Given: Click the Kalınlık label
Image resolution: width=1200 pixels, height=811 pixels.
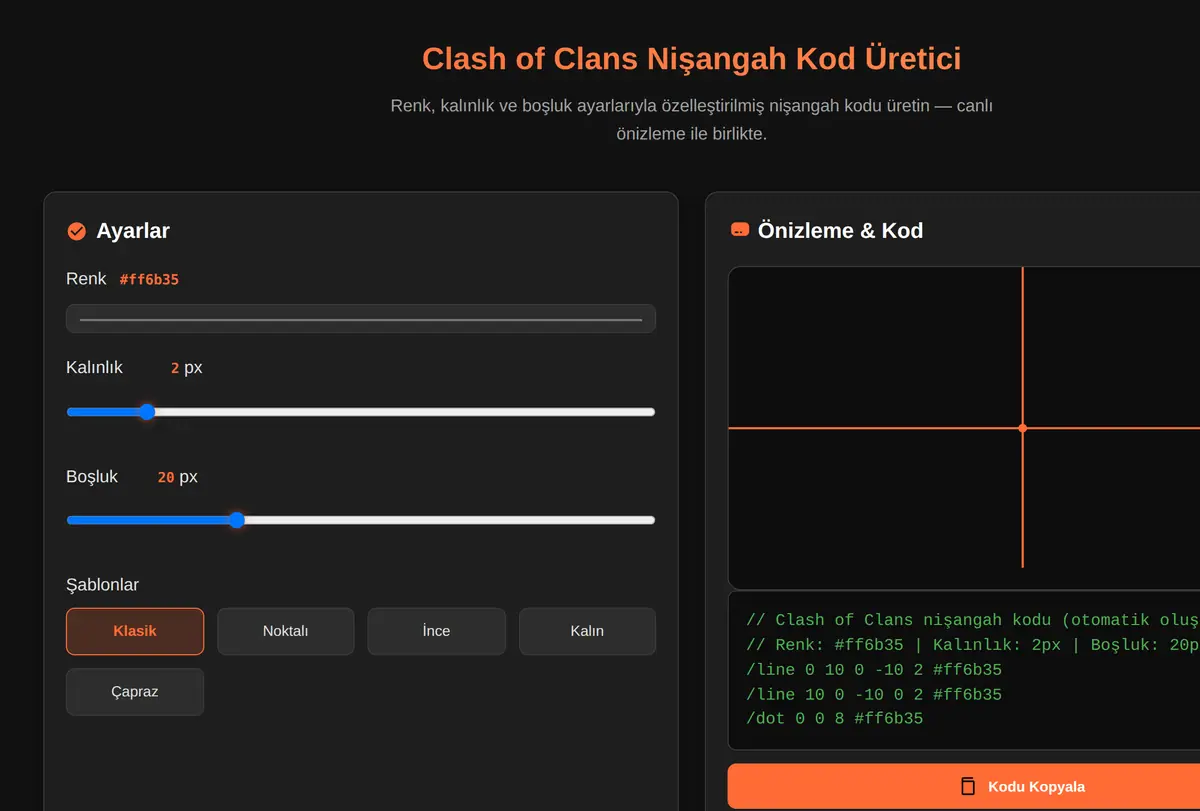Looking at the screenshot, I should 94,367.
